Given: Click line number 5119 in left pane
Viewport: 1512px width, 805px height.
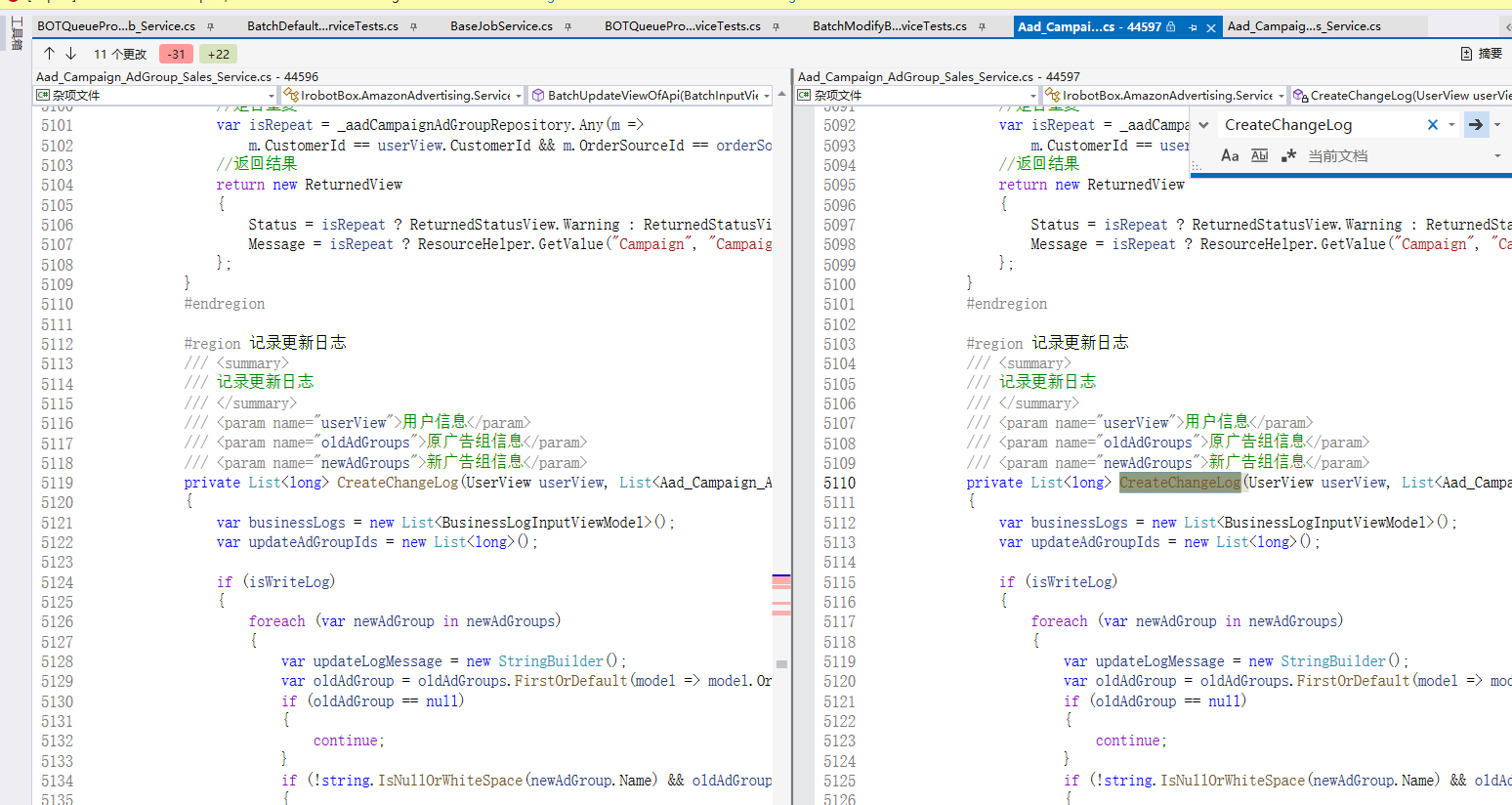Looking at the screenshot, I should 57,483.
